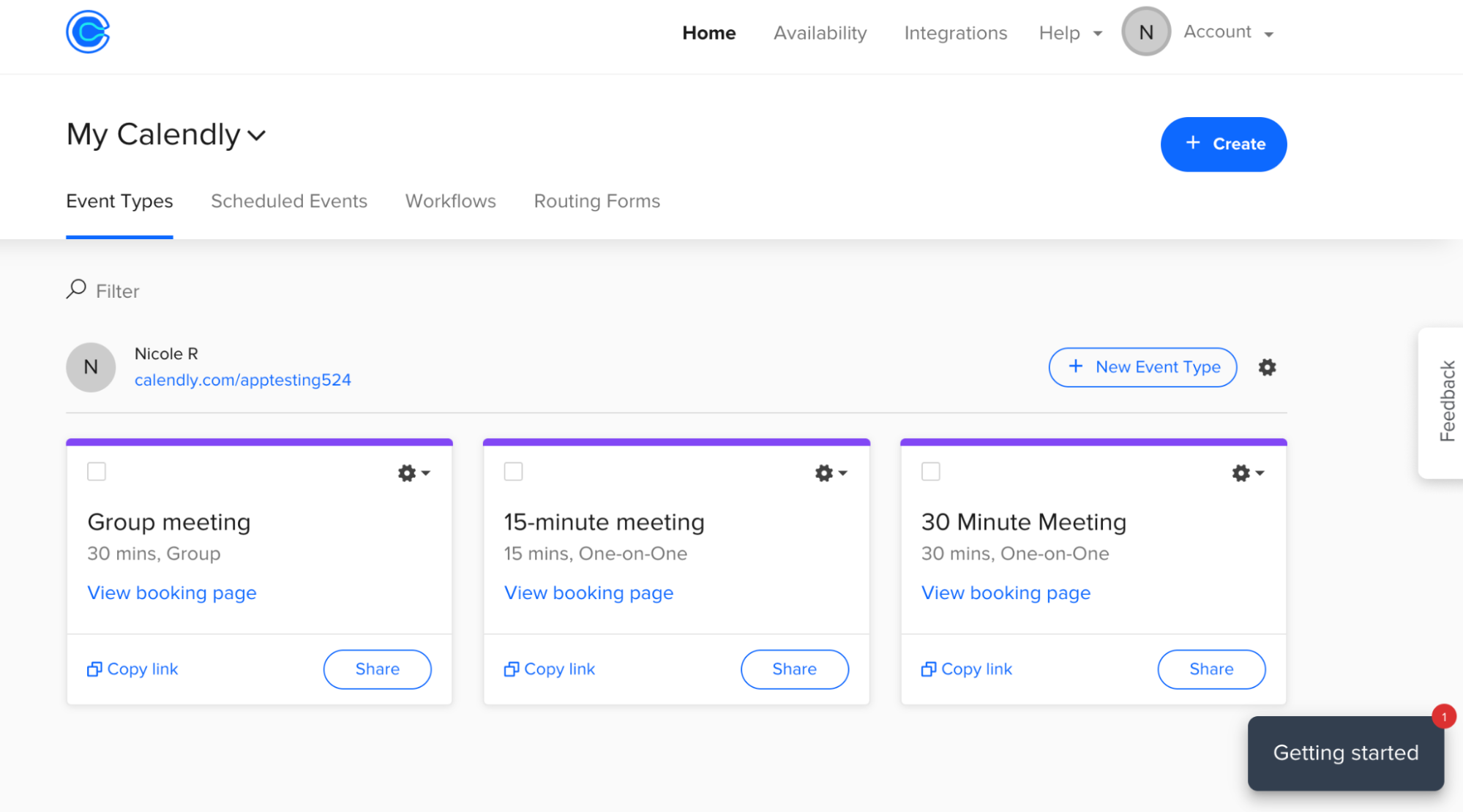View booking page for 15-minute meeting

click(x=589, y=592)
